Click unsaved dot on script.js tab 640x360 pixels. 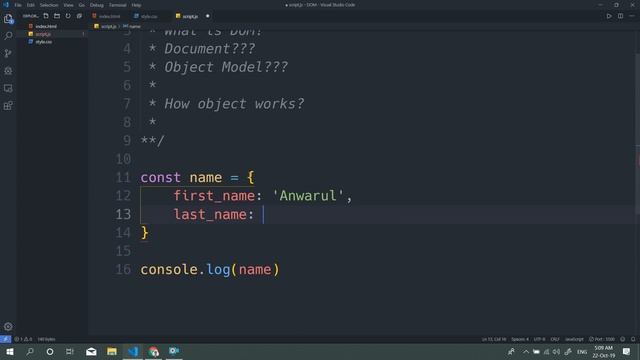tap(207, 16)
